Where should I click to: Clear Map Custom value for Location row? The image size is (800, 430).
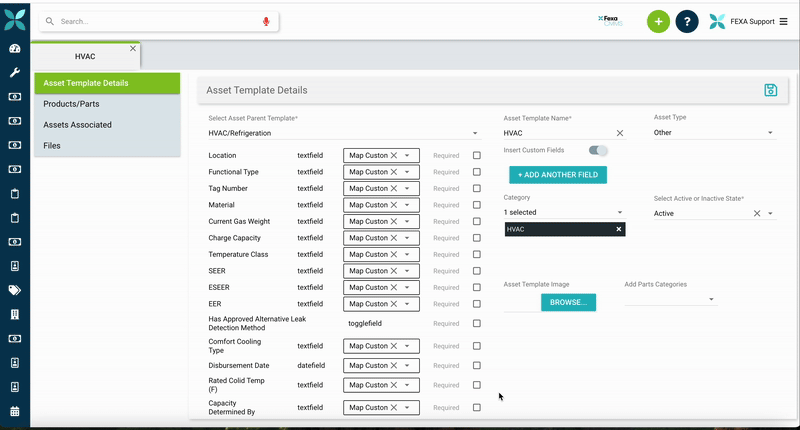(394, 156)
